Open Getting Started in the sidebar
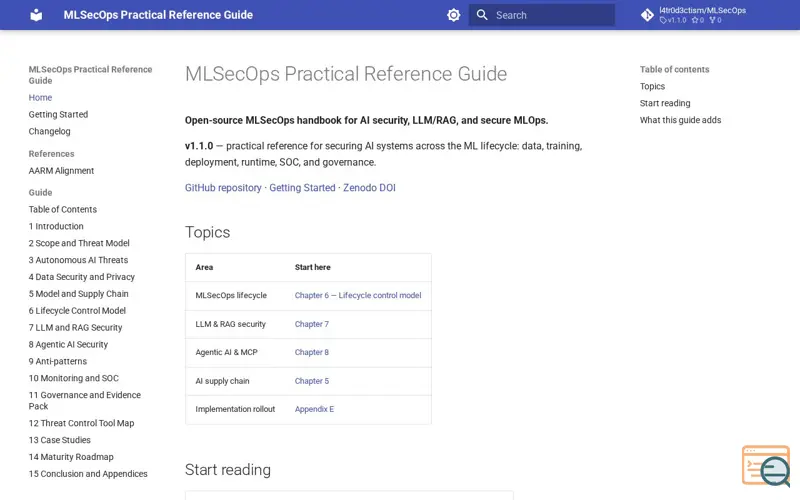This screenshot has height=500, width=800. 58,114
